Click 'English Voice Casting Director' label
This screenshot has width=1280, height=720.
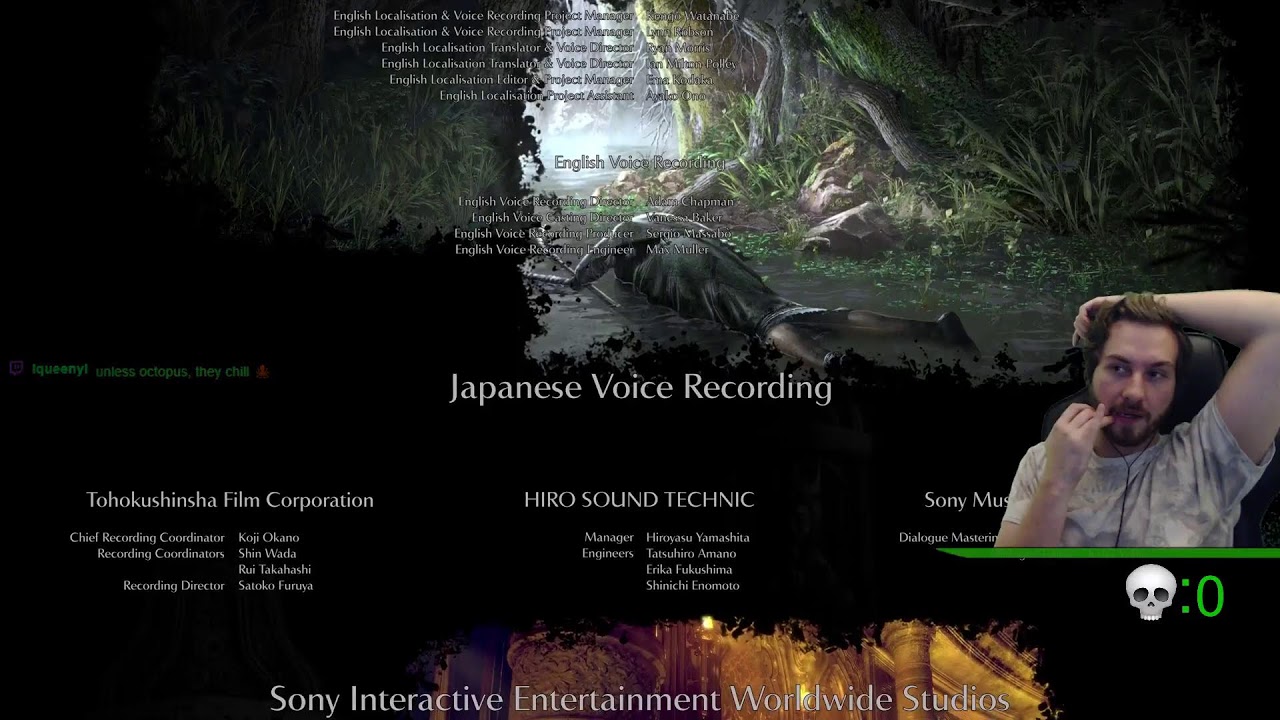click(x=553, y=218)
